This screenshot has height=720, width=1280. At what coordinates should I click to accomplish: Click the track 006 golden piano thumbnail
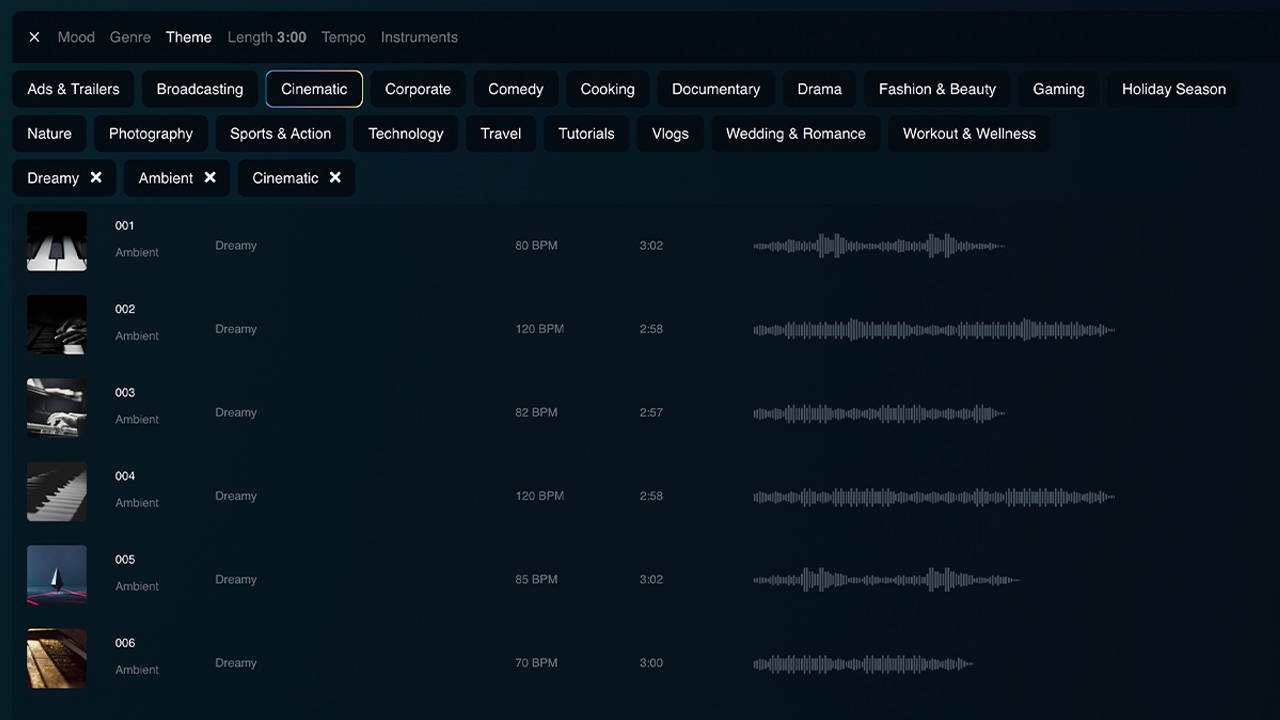coord(57,658)
